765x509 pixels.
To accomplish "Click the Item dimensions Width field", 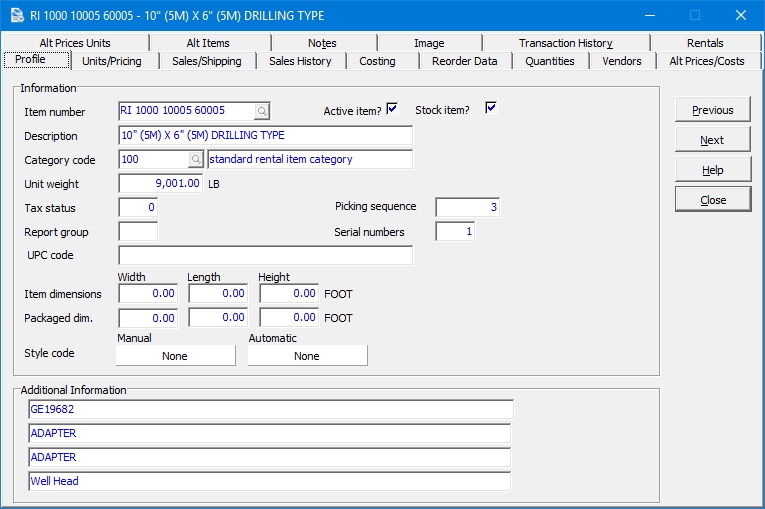I will [x=148, y=293].
